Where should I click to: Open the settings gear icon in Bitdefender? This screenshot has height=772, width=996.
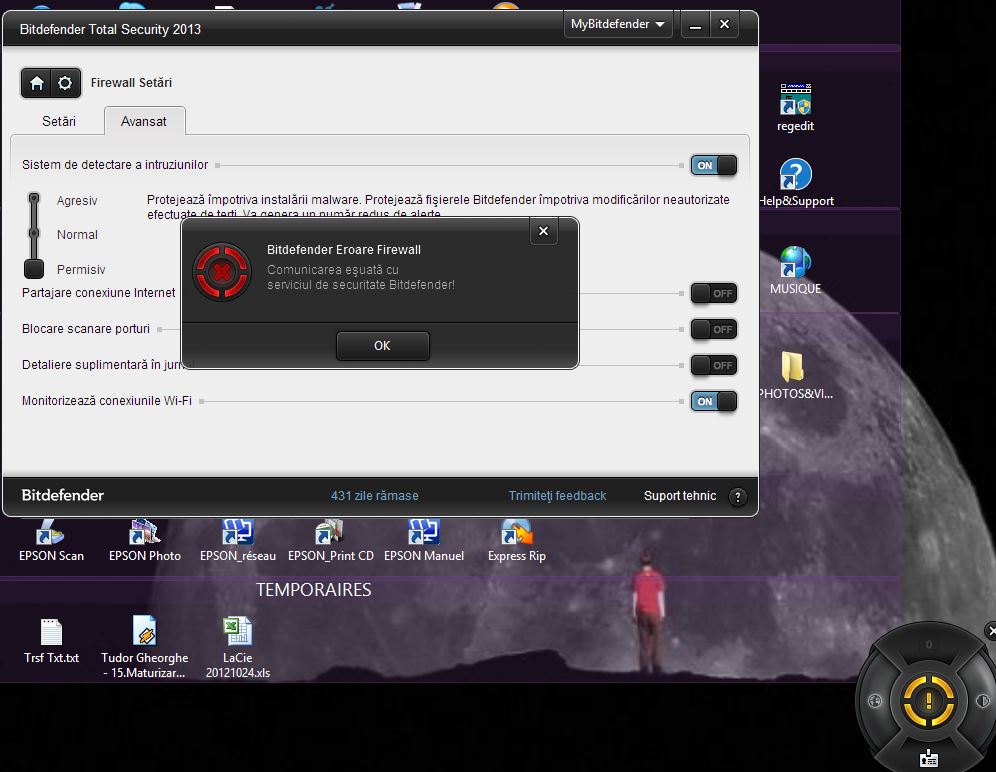point(65,83)
